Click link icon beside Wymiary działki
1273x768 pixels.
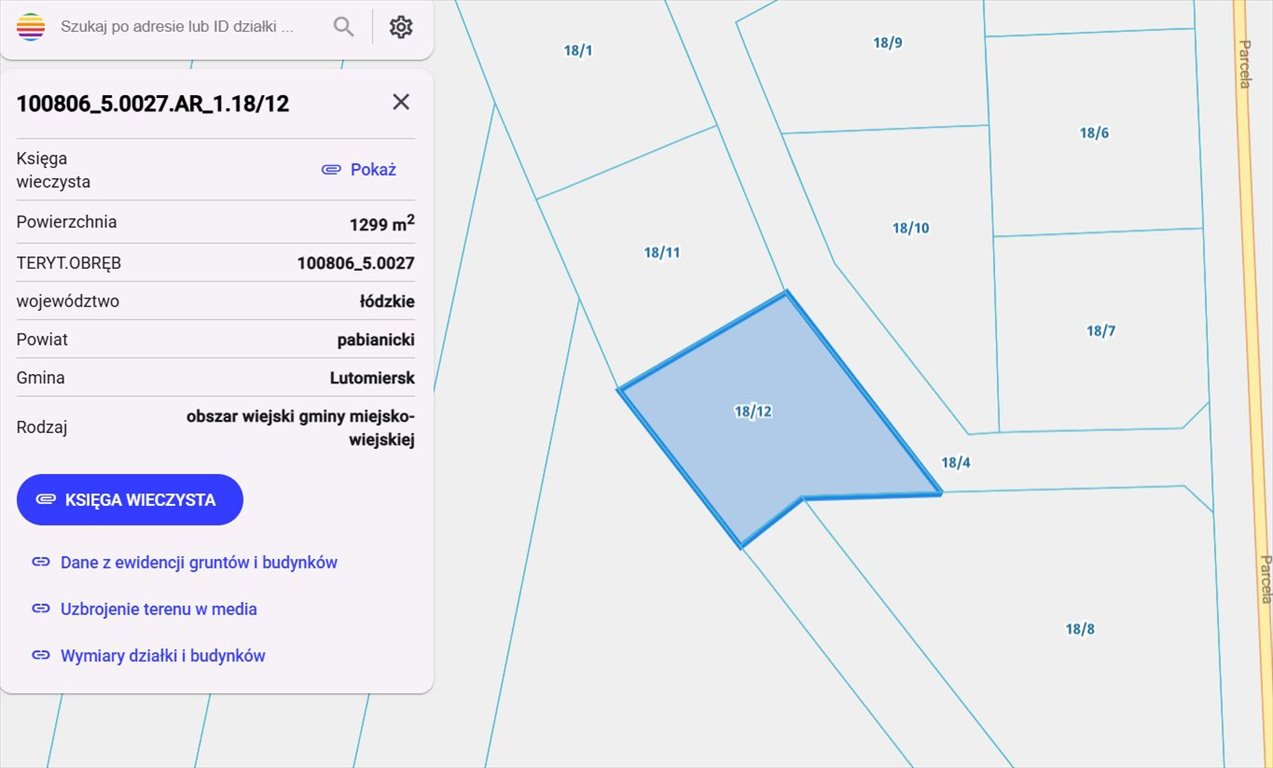tap(41, 656)
